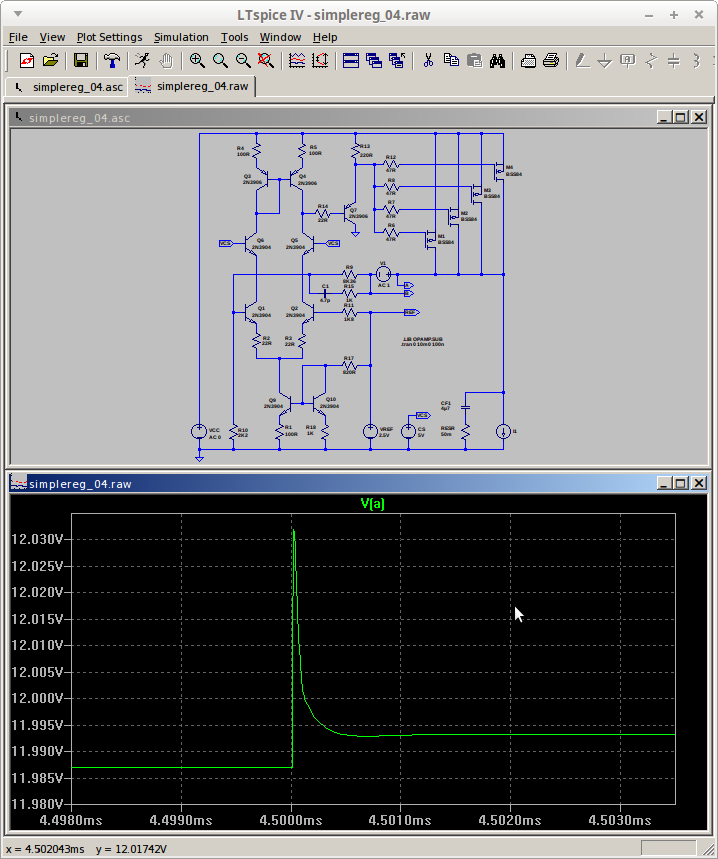Screen dimensions: 718x859
Task: Print with the printer icon
Action: click(551, 61)
